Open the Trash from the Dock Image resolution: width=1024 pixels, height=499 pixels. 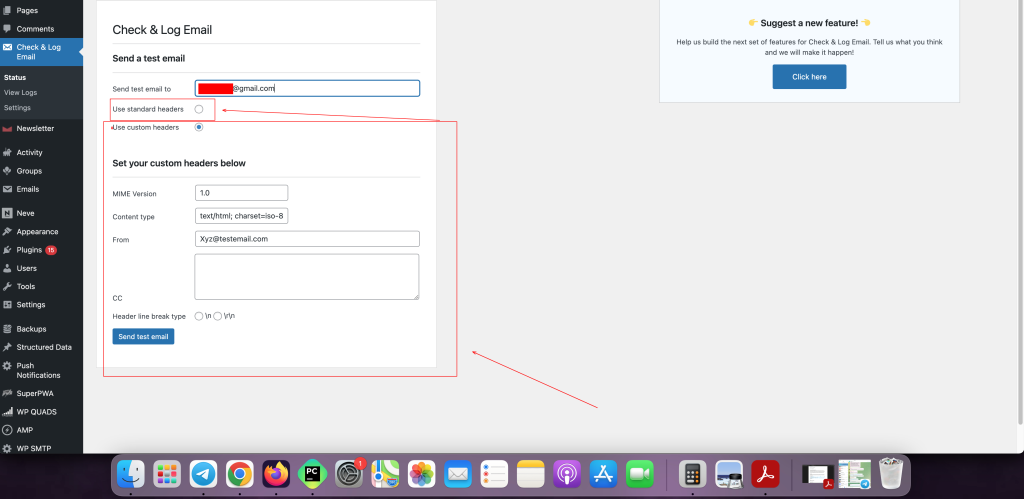point(891,474)
